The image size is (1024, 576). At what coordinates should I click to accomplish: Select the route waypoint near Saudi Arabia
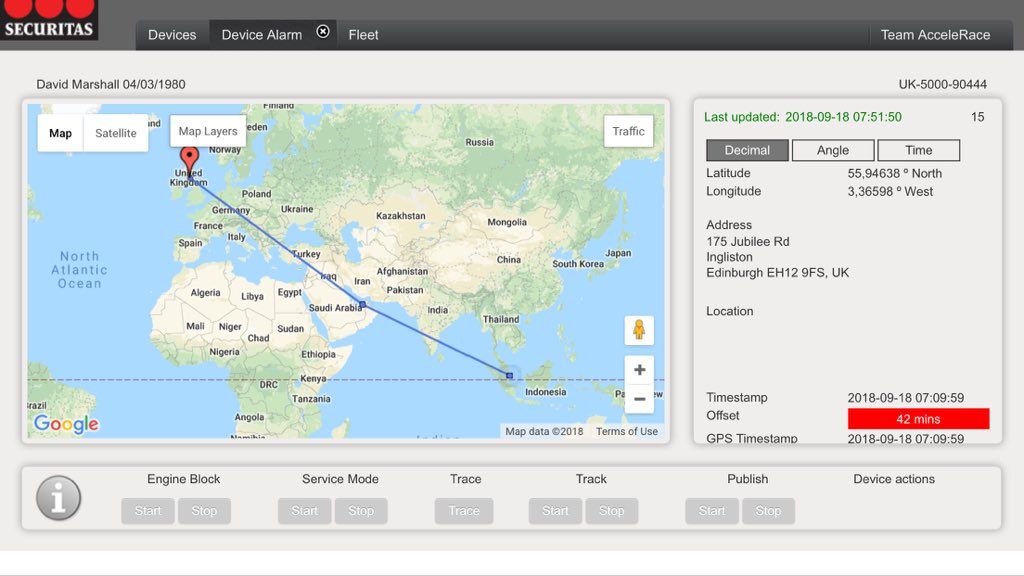coord(362,304)
